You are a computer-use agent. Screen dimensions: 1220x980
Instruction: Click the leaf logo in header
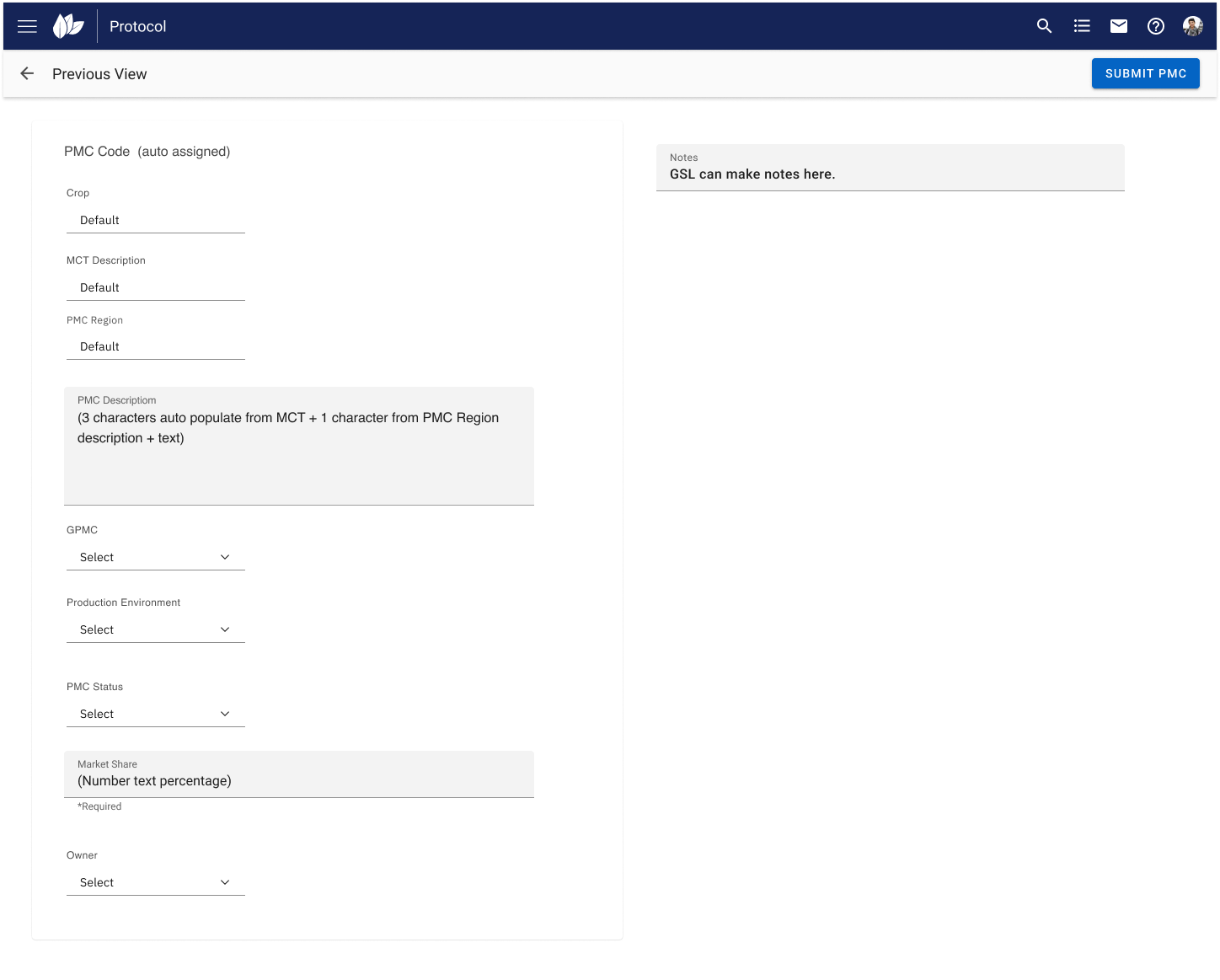[68, 26]
